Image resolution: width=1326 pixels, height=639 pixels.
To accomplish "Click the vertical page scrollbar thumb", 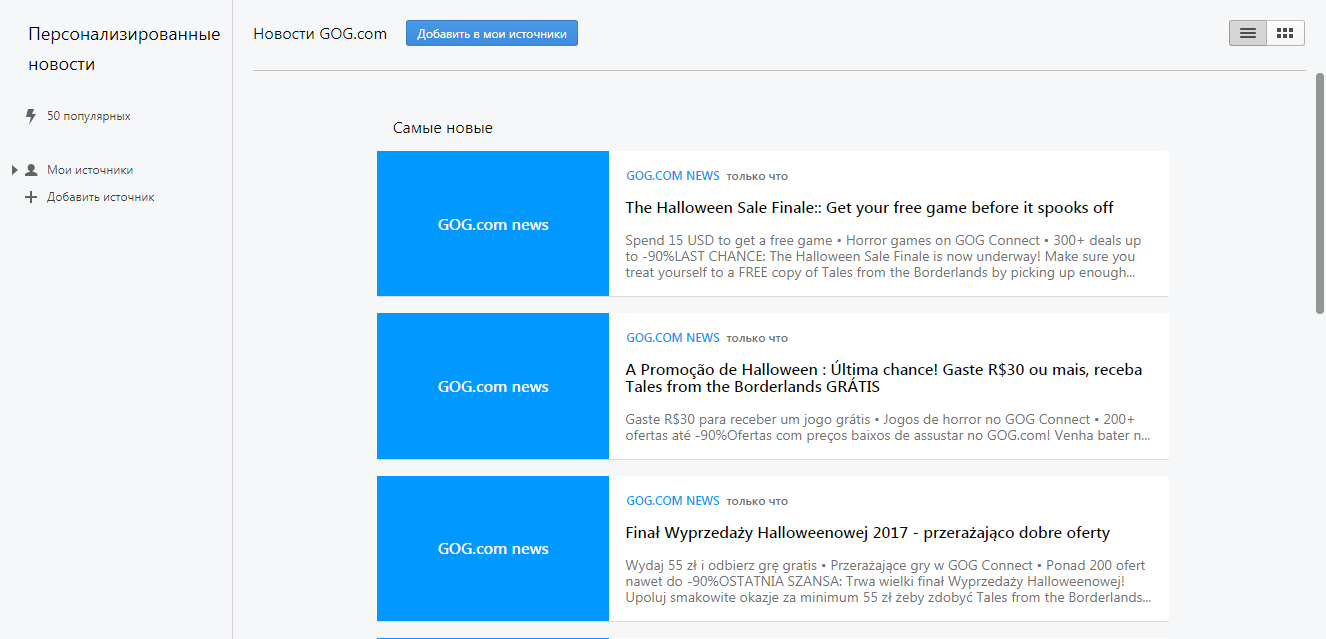I will point(1320,193).
